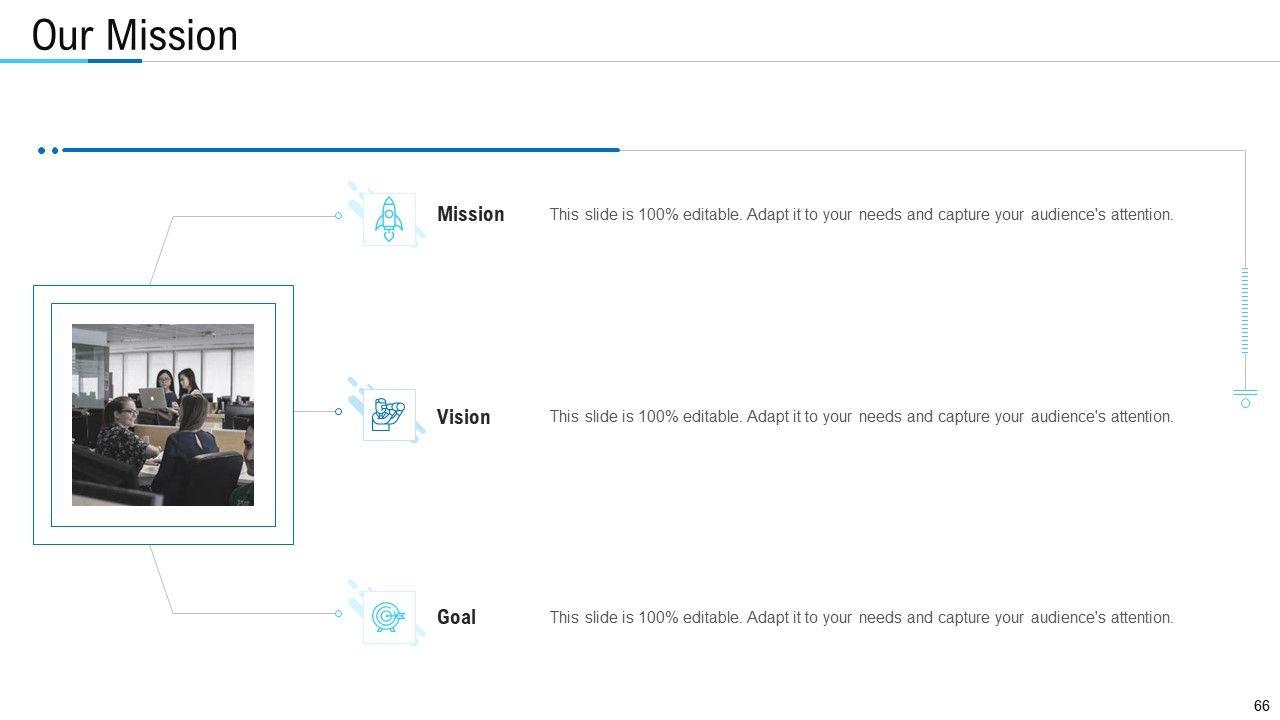Select the 'Goal' heading
The image size is (1280, 720).
(x=457, y=617)
